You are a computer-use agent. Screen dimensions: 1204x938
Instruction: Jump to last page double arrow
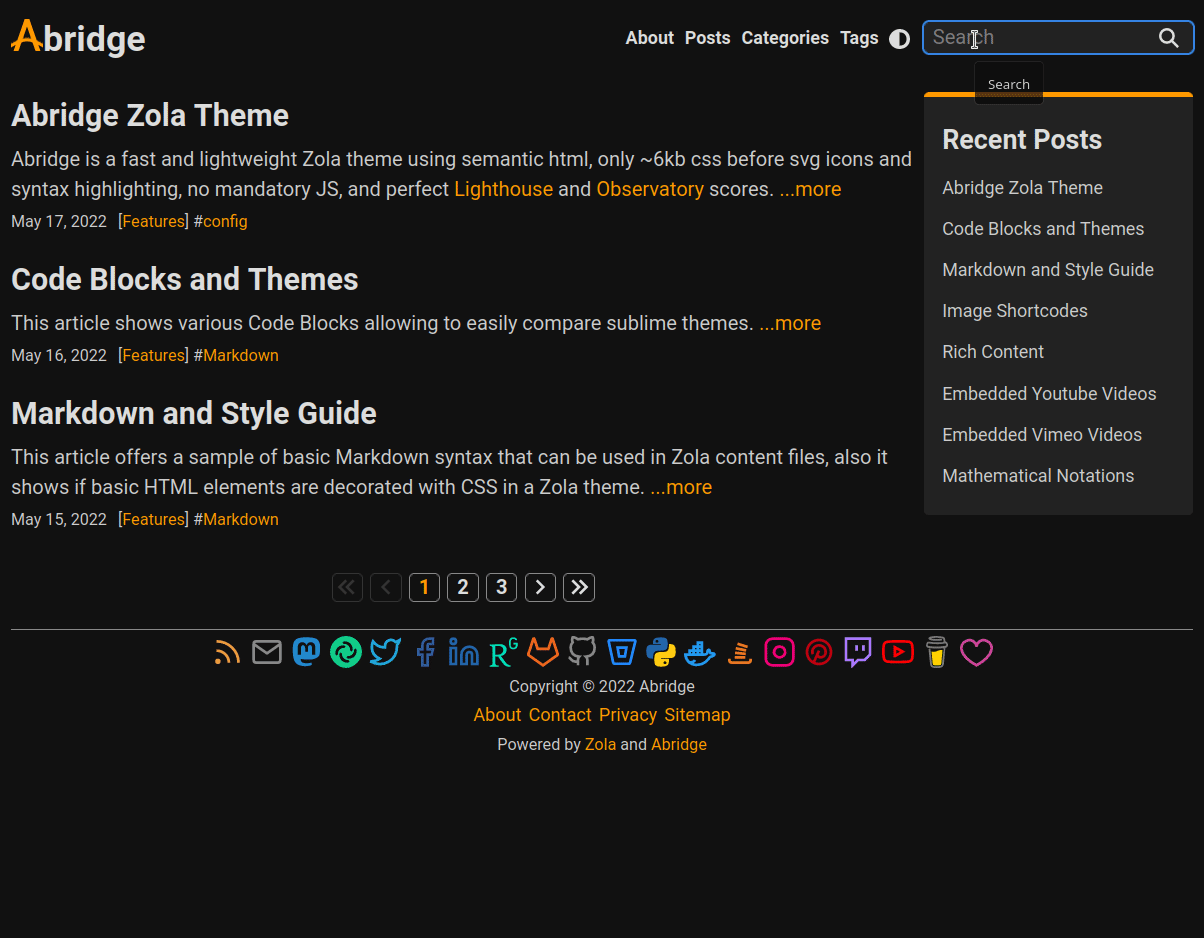pos(579,588)
